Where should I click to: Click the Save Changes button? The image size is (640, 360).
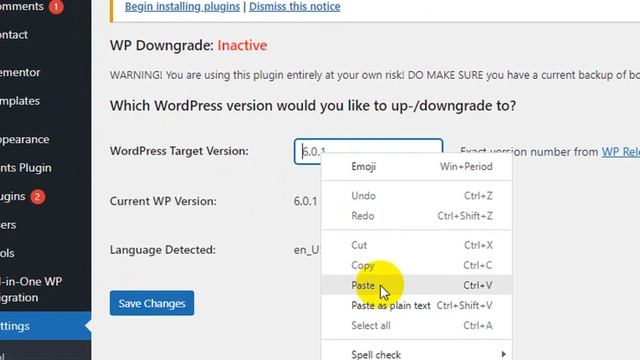(152, 303)
